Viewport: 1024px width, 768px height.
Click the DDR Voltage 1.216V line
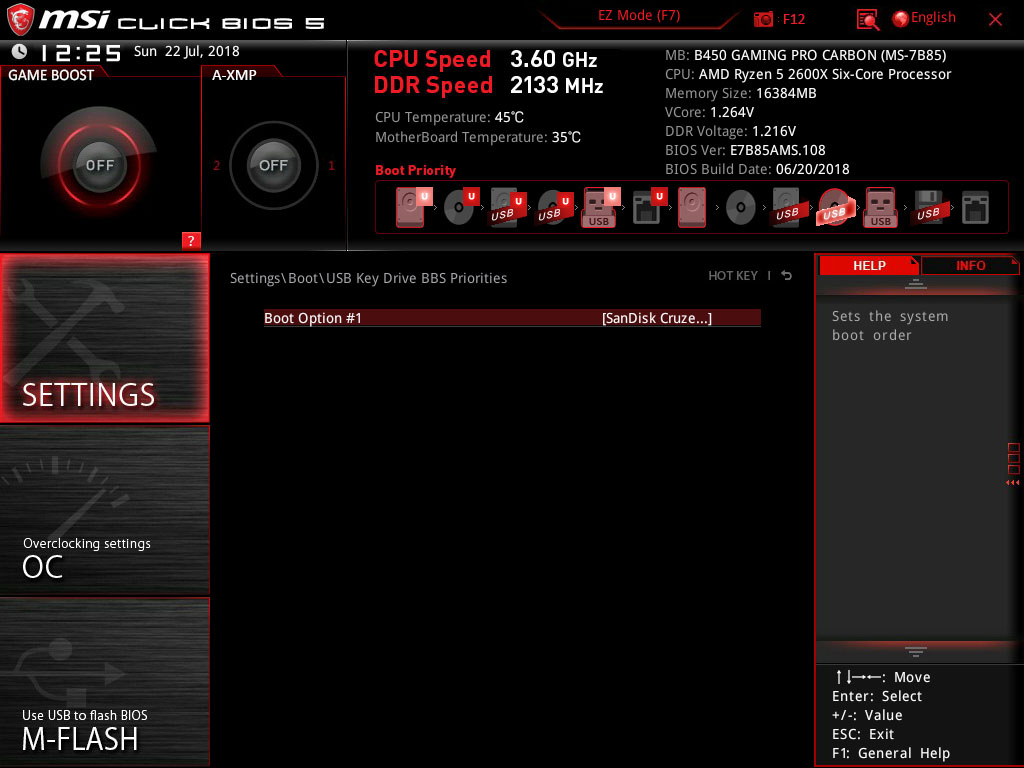click(730, 131)
